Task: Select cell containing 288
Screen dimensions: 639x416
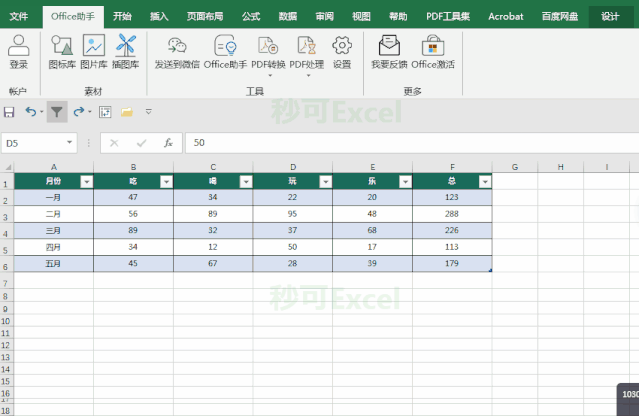Action: [x=452, y=214]
